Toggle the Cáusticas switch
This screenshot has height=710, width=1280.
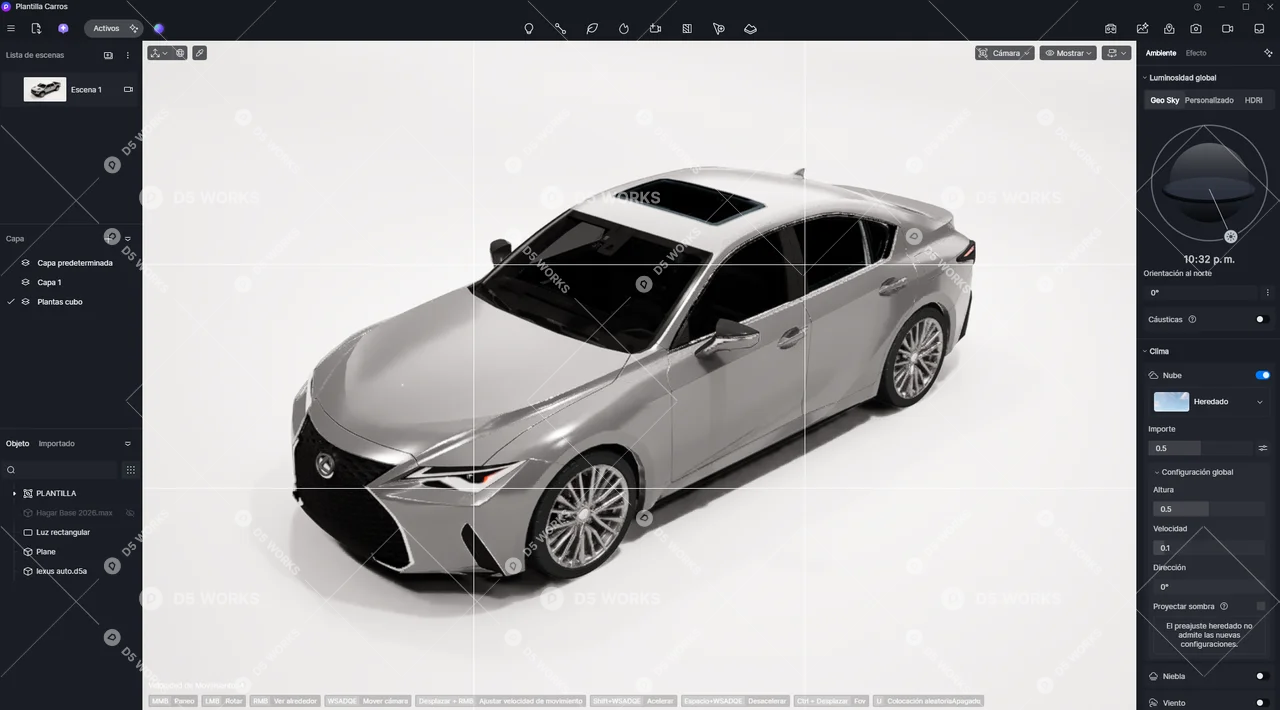[x=1261, y=320]
